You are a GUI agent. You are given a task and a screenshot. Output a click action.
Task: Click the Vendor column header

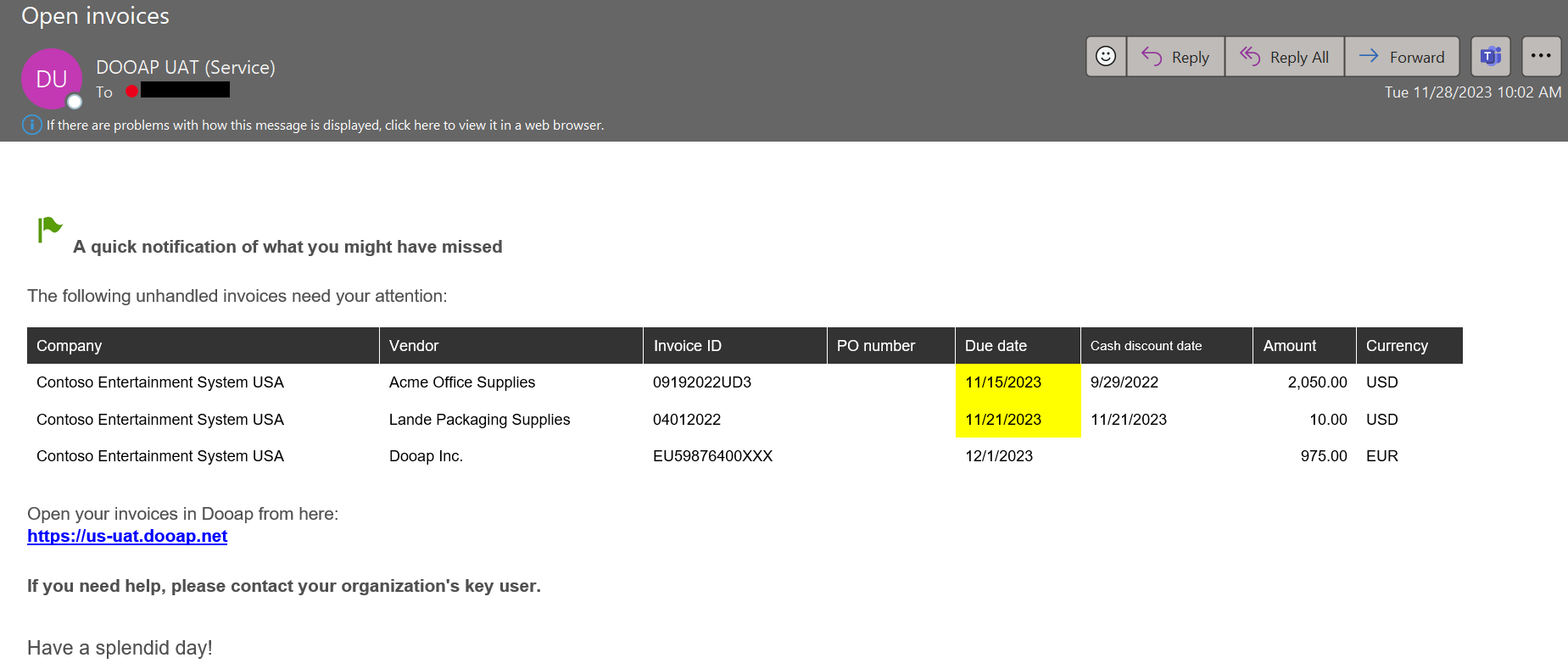tap(511, 346)
